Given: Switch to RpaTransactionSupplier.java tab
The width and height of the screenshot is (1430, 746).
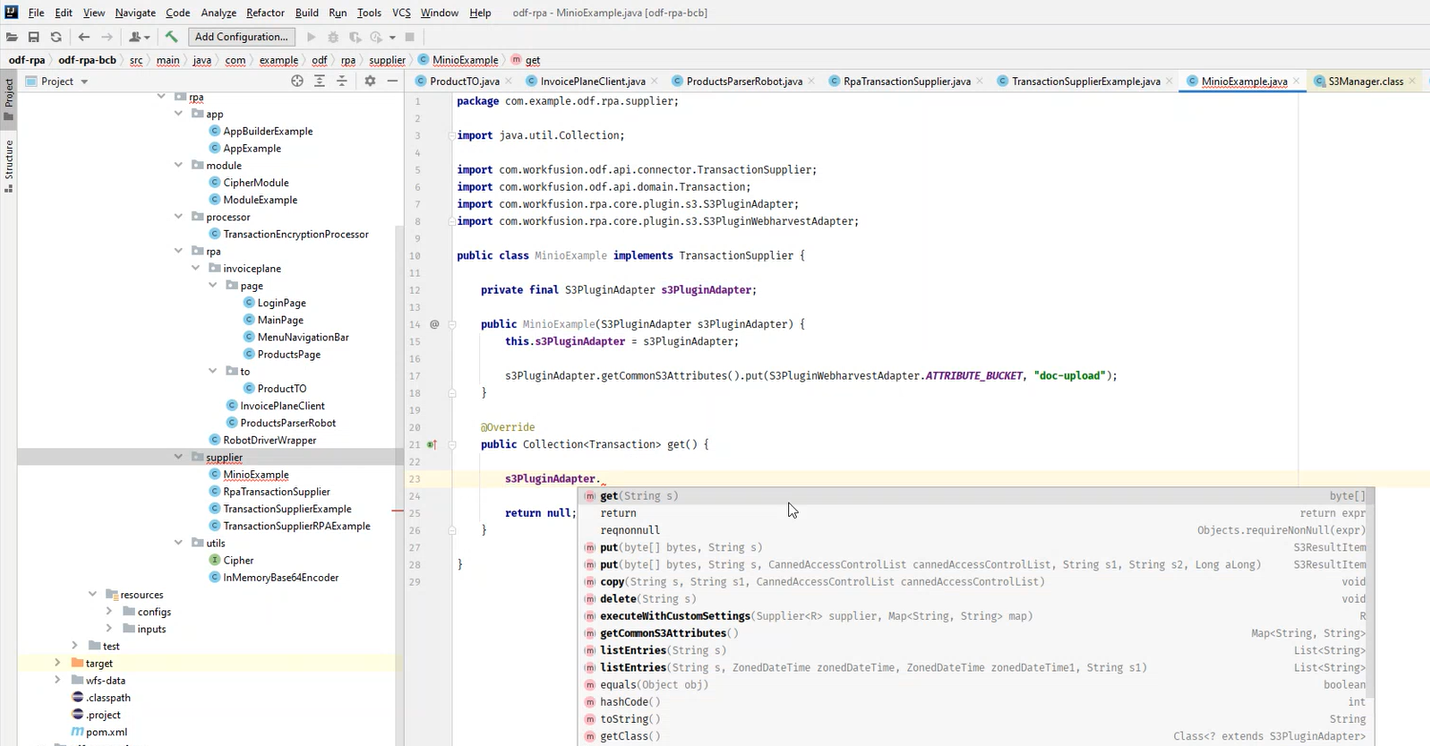Looking at the screenshot, I should coord(907,81).
